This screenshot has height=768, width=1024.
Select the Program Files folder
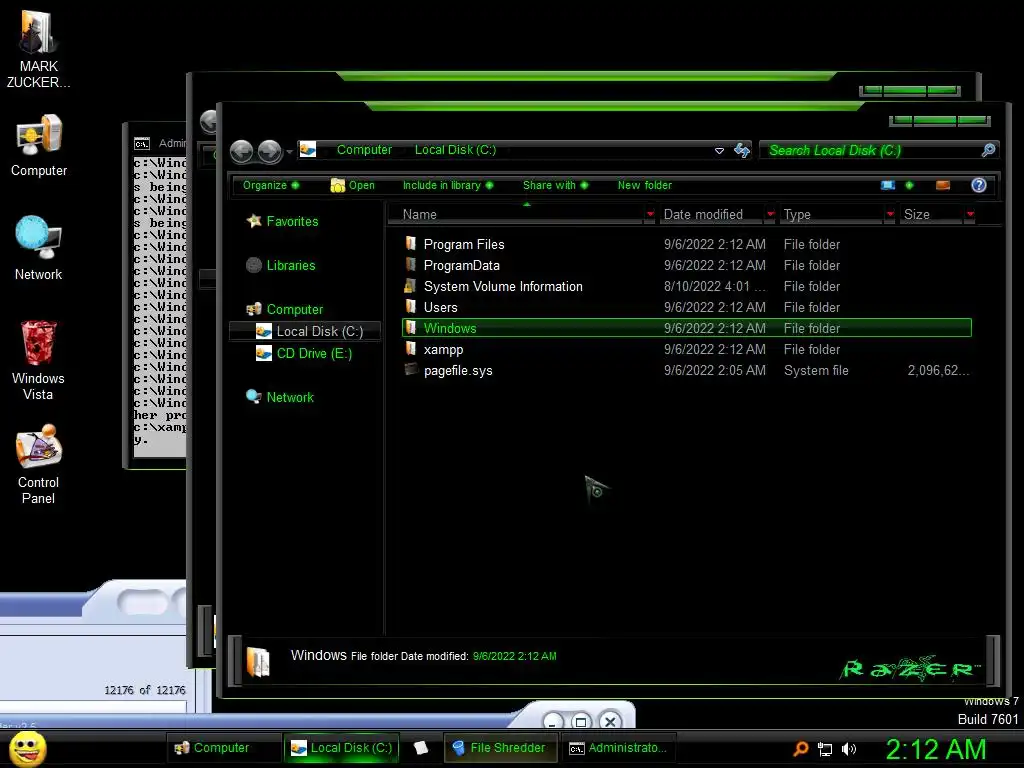[x=686, y=244]
